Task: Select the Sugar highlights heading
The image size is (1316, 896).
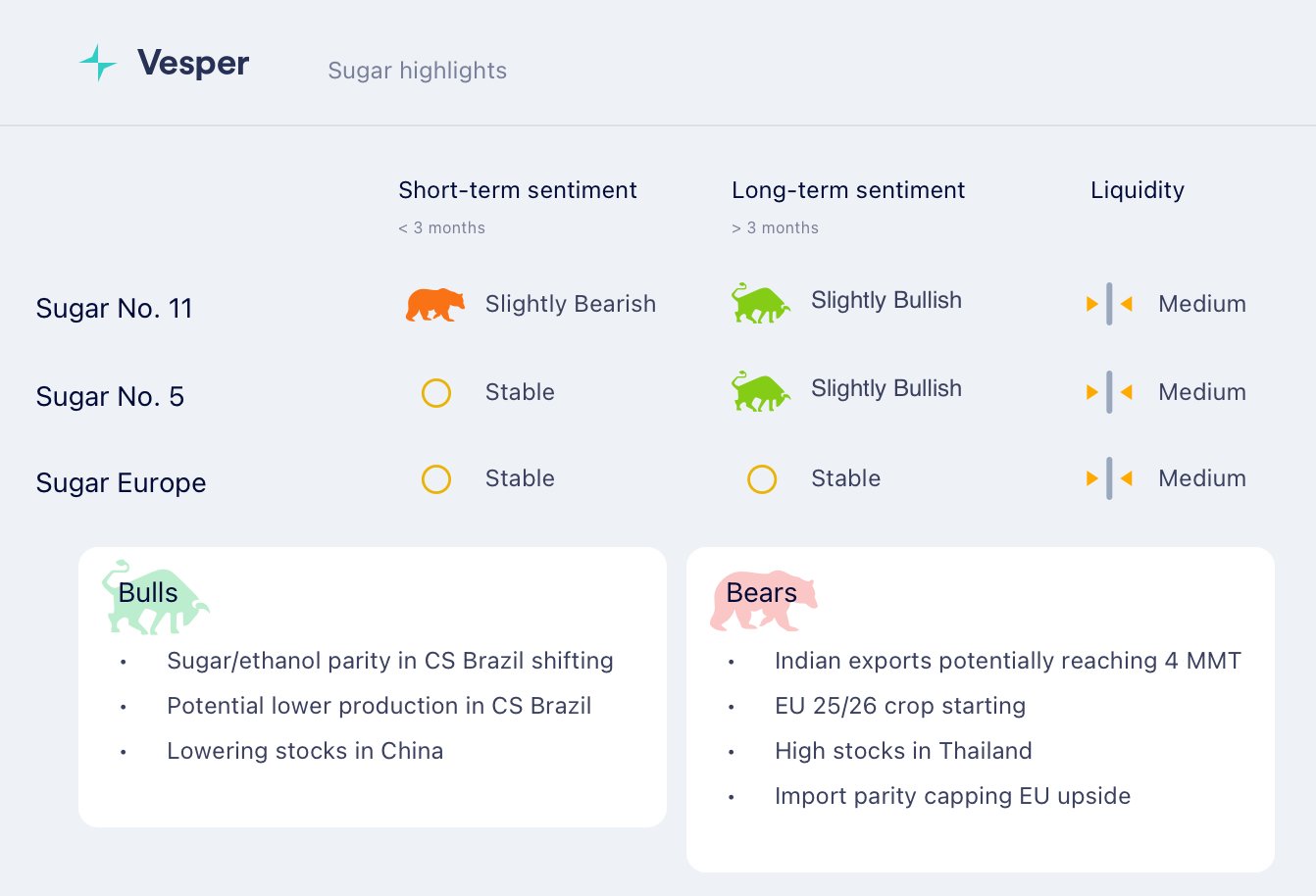Action: pyautogui.click(x=417, y=71)
